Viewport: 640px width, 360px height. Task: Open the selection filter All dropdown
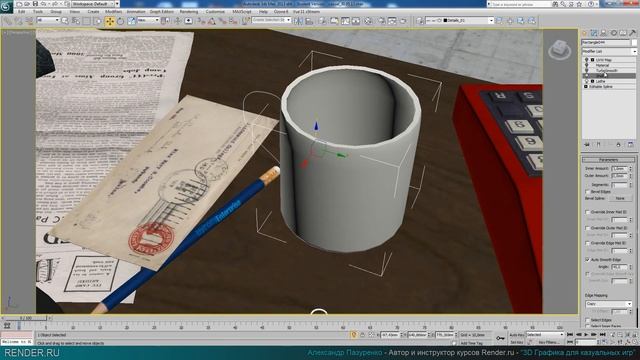tap(48, 20)
